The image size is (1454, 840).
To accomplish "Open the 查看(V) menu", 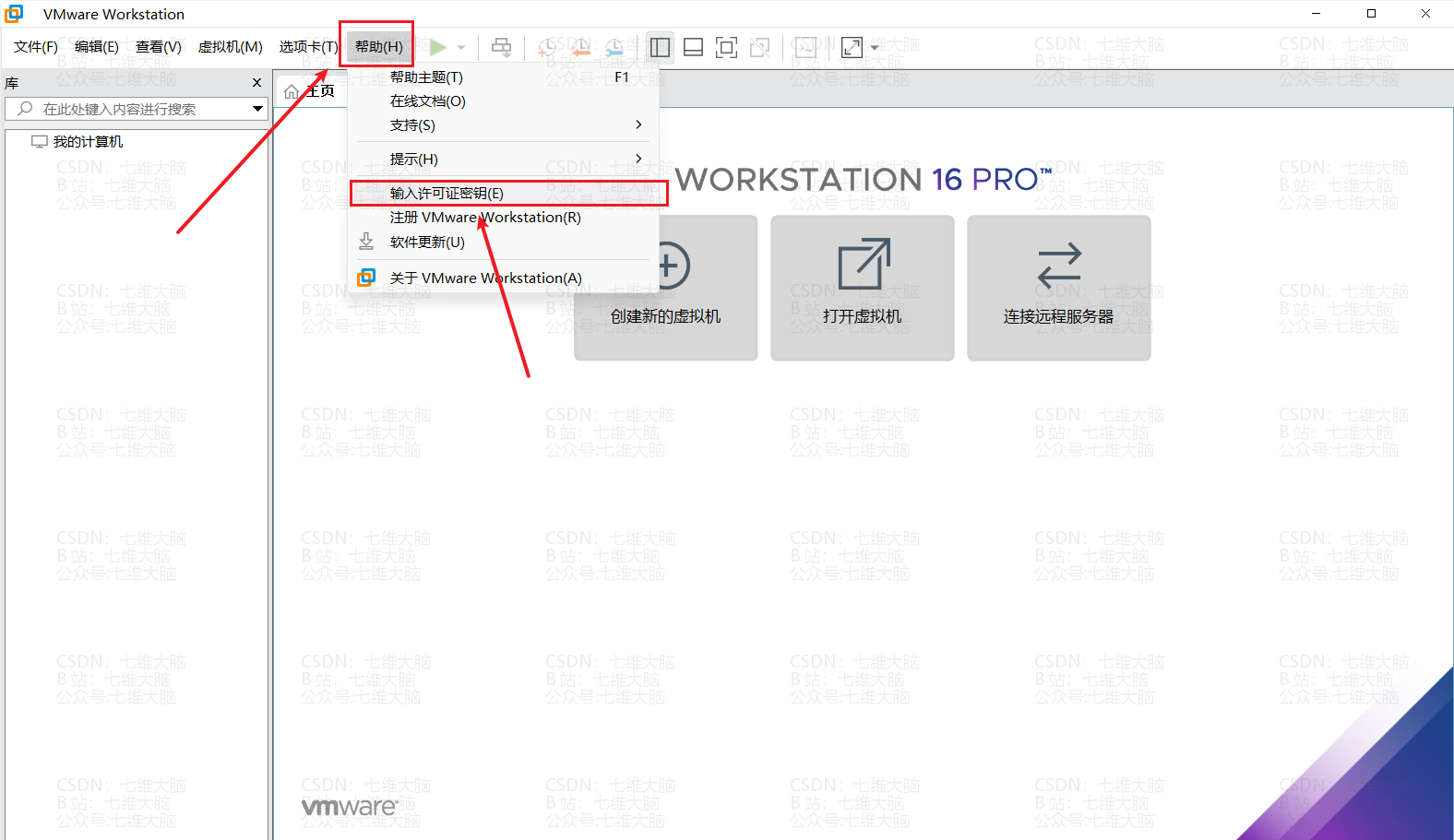I will [x=159, y=47].
